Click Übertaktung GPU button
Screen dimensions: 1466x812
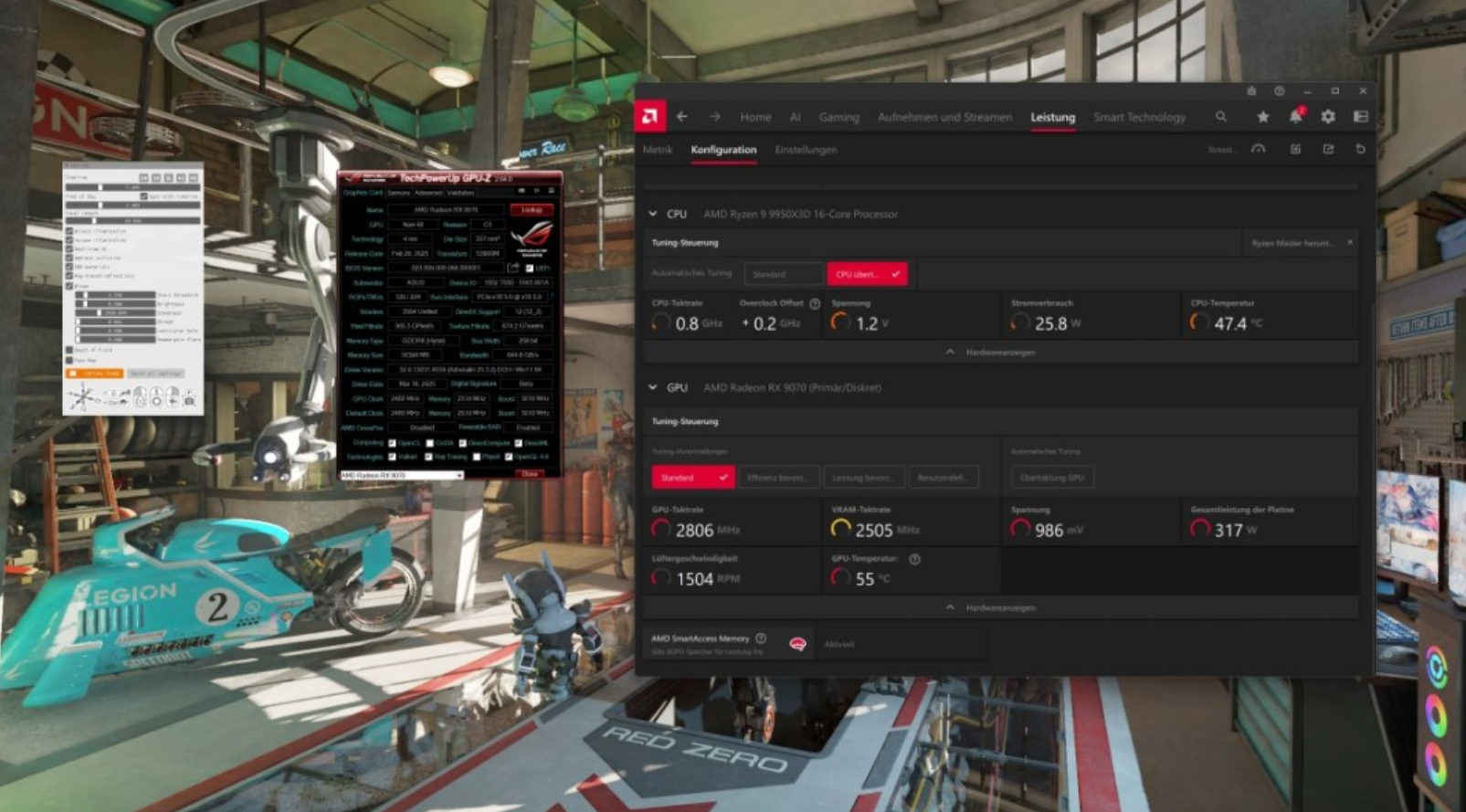click(x=1052, y=478)
